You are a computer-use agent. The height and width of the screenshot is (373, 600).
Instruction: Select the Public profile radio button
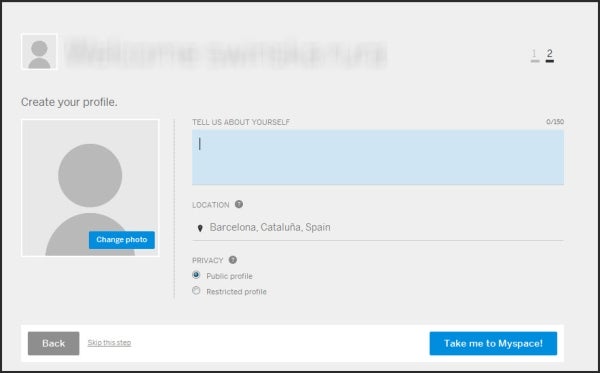tap(196, 275)
